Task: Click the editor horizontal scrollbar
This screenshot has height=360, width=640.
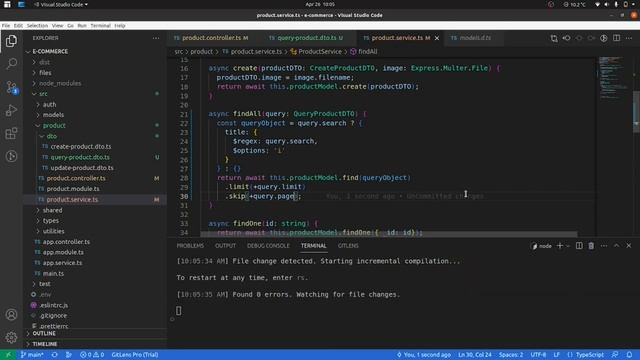Action: (x=389, y=234)
